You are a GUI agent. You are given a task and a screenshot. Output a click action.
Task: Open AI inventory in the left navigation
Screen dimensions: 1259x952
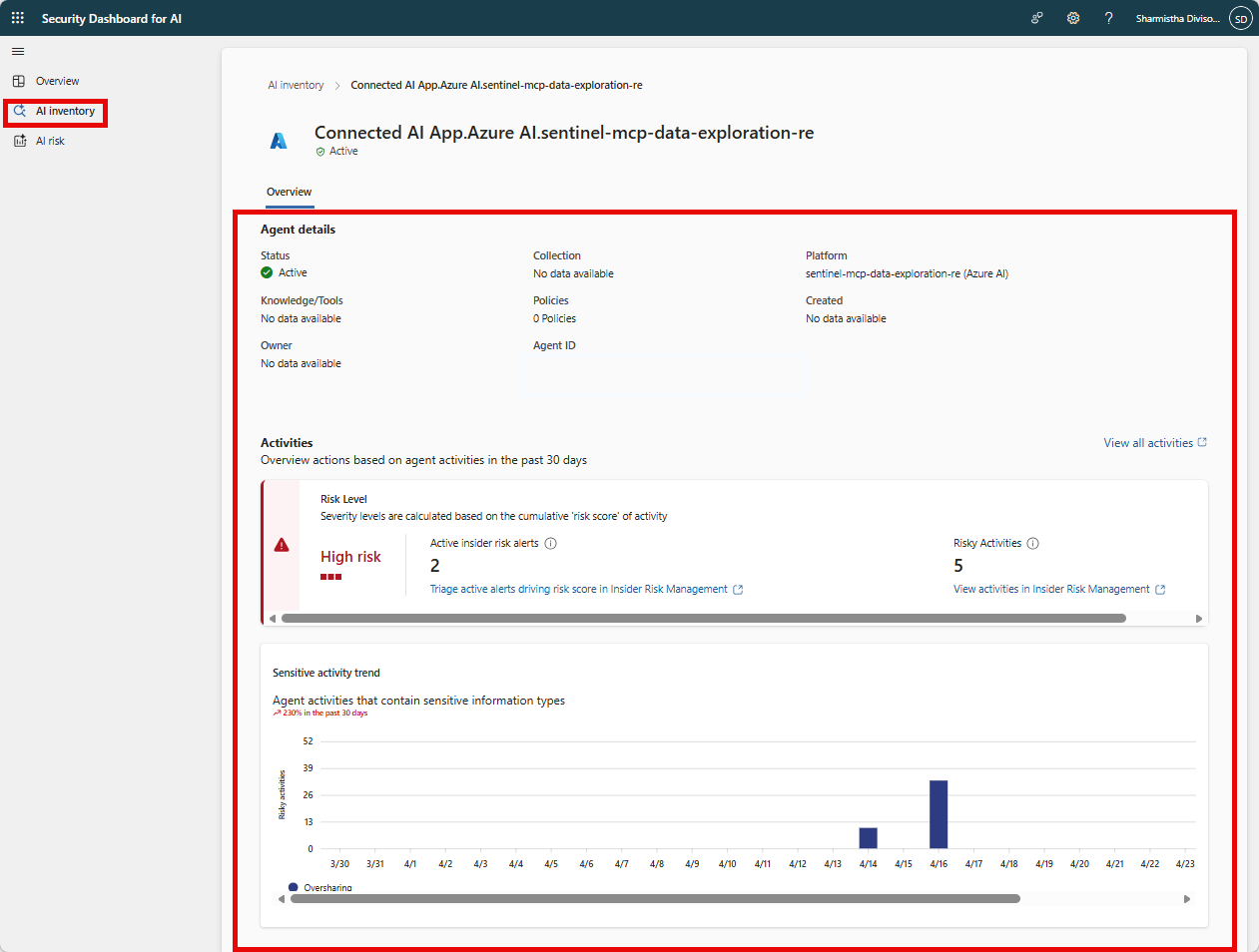pyautogui.click(x=65, y=111)
